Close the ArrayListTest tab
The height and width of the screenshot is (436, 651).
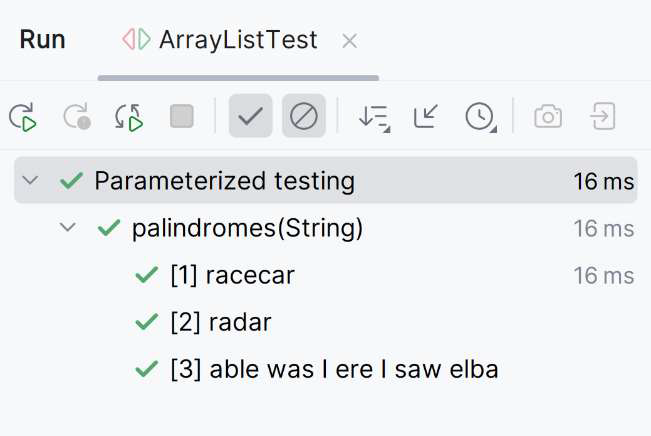(350, 41)
